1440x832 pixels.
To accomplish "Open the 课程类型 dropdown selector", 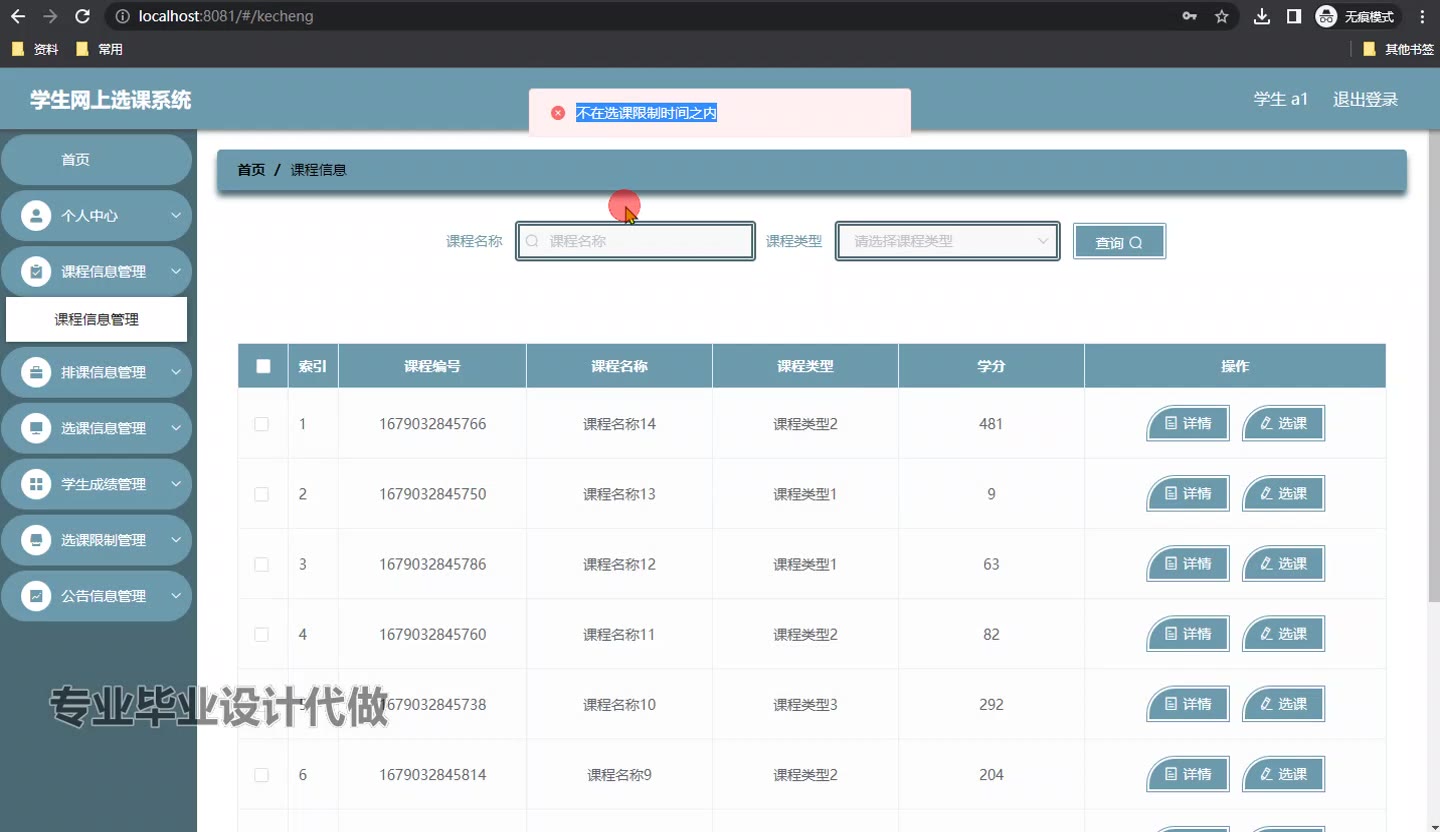I will point(946,241).
